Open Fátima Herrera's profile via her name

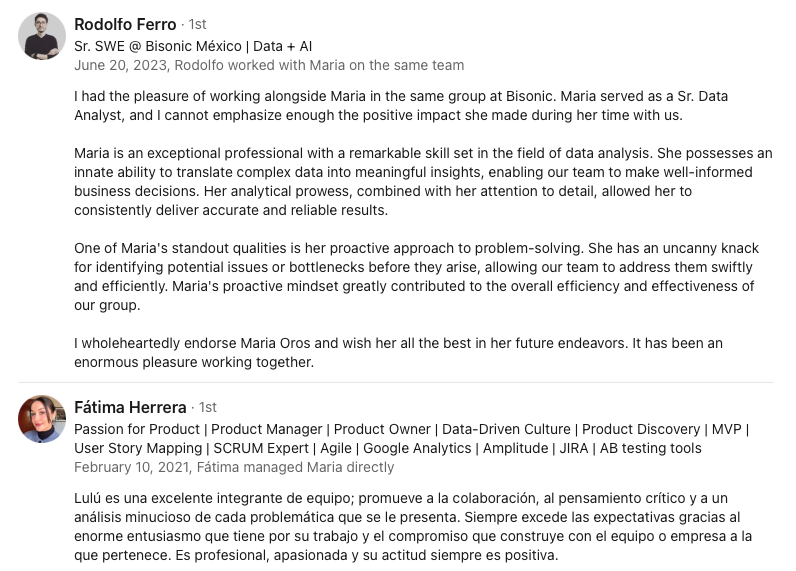tap(130, 407)
